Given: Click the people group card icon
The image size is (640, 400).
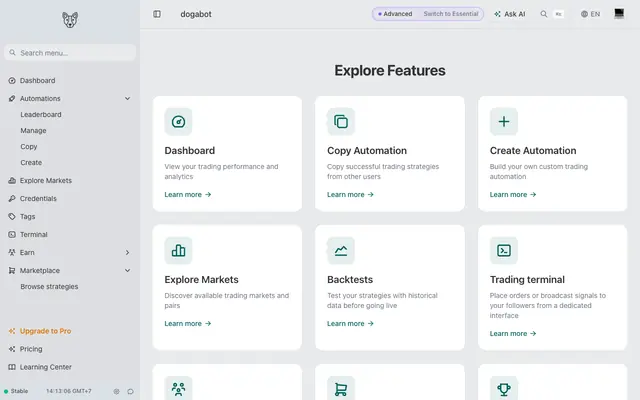Looking at the screenshot, I should (x=178, y=389).
